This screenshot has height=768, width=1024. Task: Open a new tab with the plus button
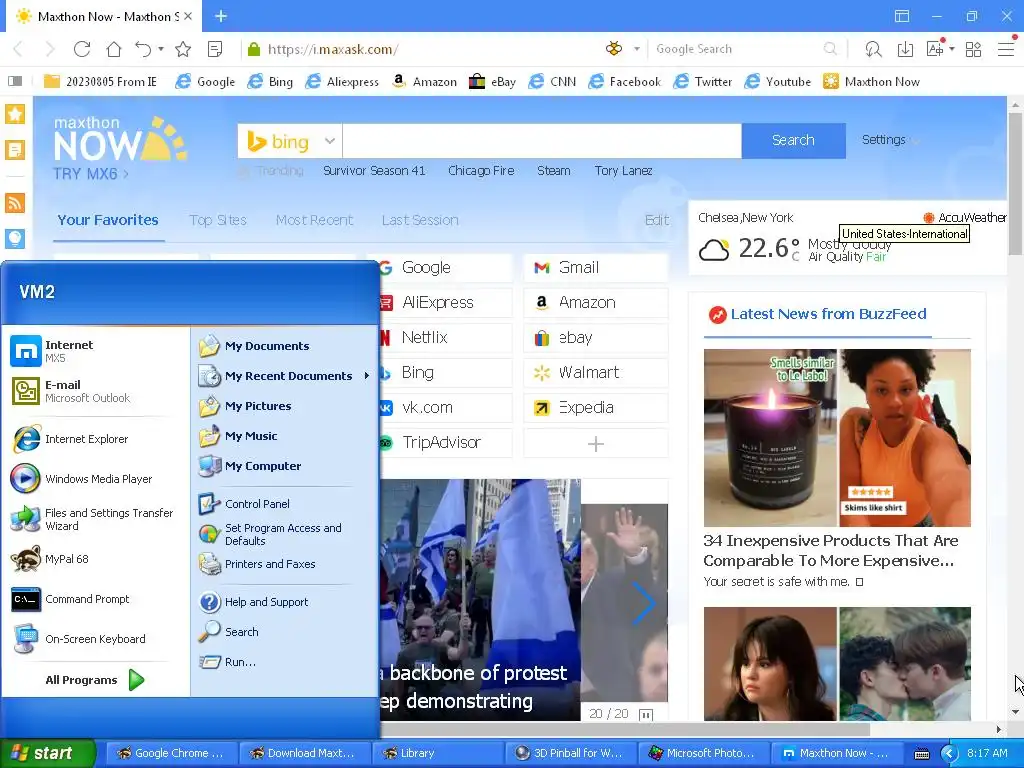pyautogui.click(x=221, y=16)
